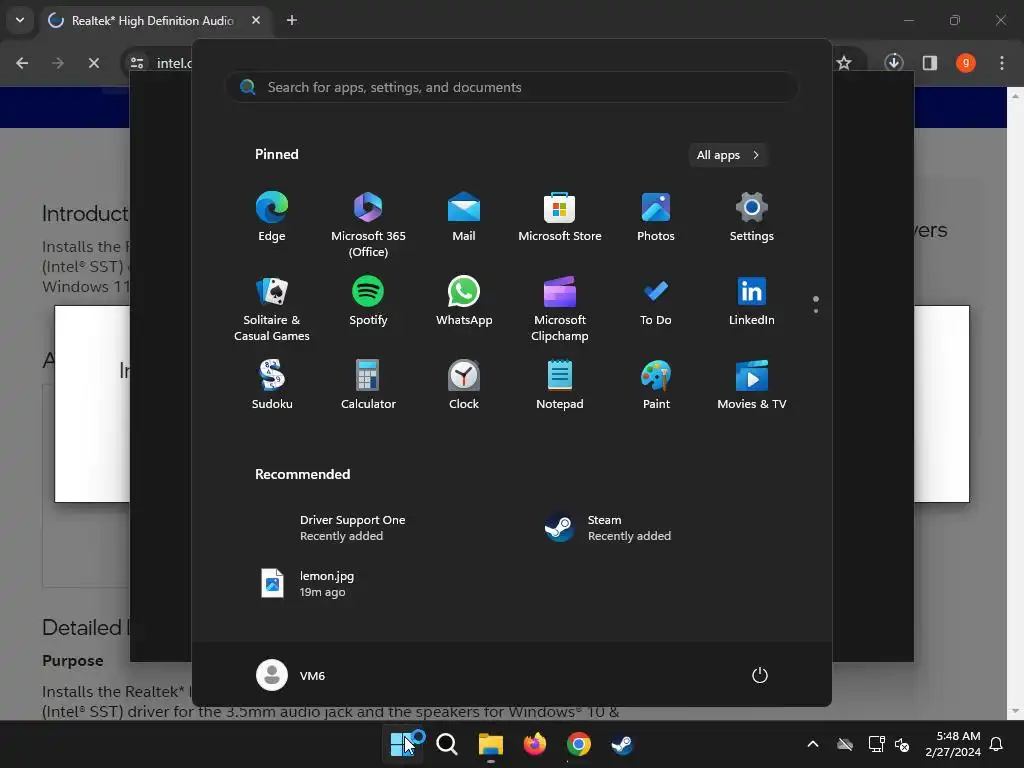Open the network status tray icon
This screenshot has width=1024, height=768.
point(876,744)
